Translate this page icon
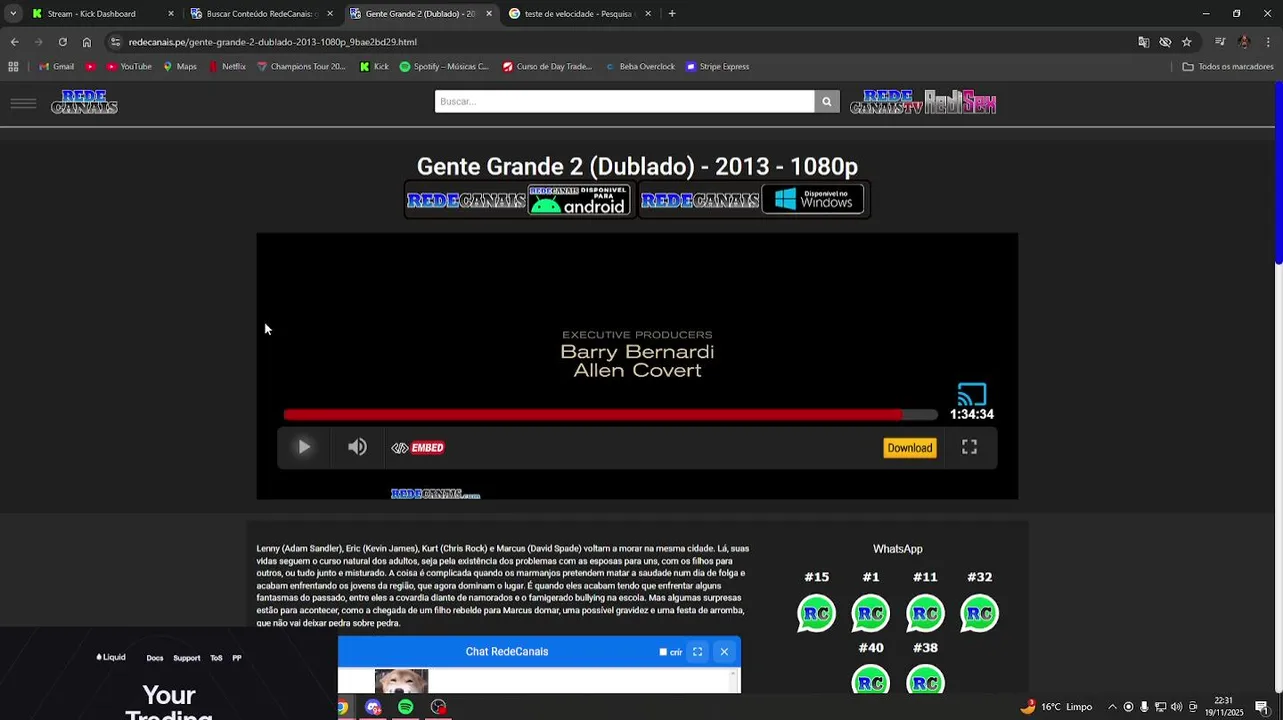The image size is (1283, 720). point(1143,42)
